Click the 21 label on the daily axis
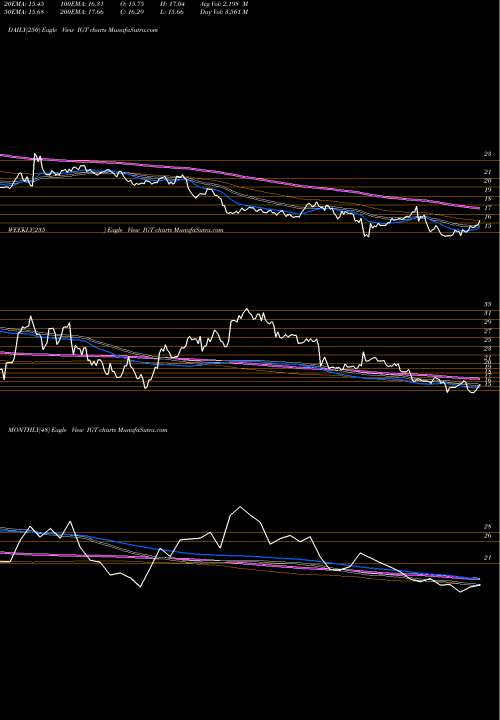Image resolution: width=500 pixels, height=720 pixels. (487, 172)
